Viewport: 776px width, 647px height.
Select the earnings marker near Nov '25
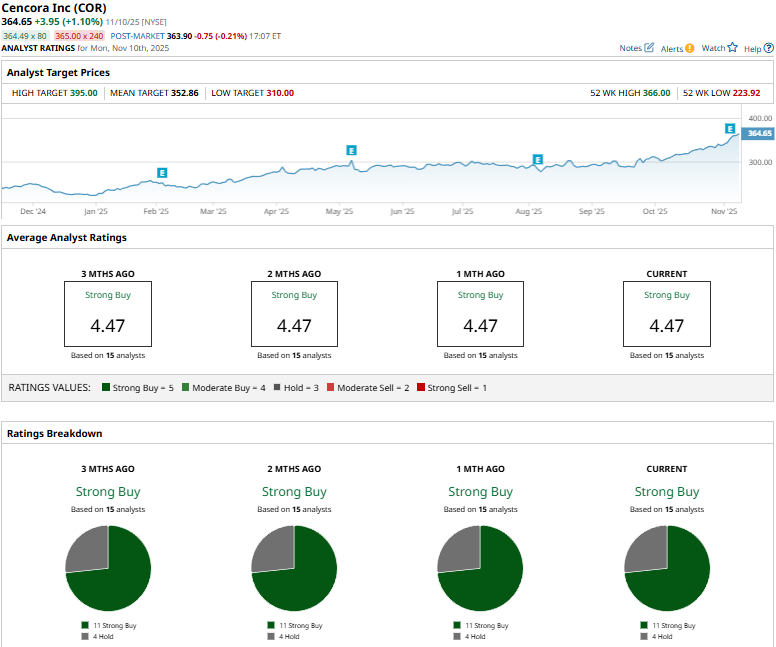[730, 129]
